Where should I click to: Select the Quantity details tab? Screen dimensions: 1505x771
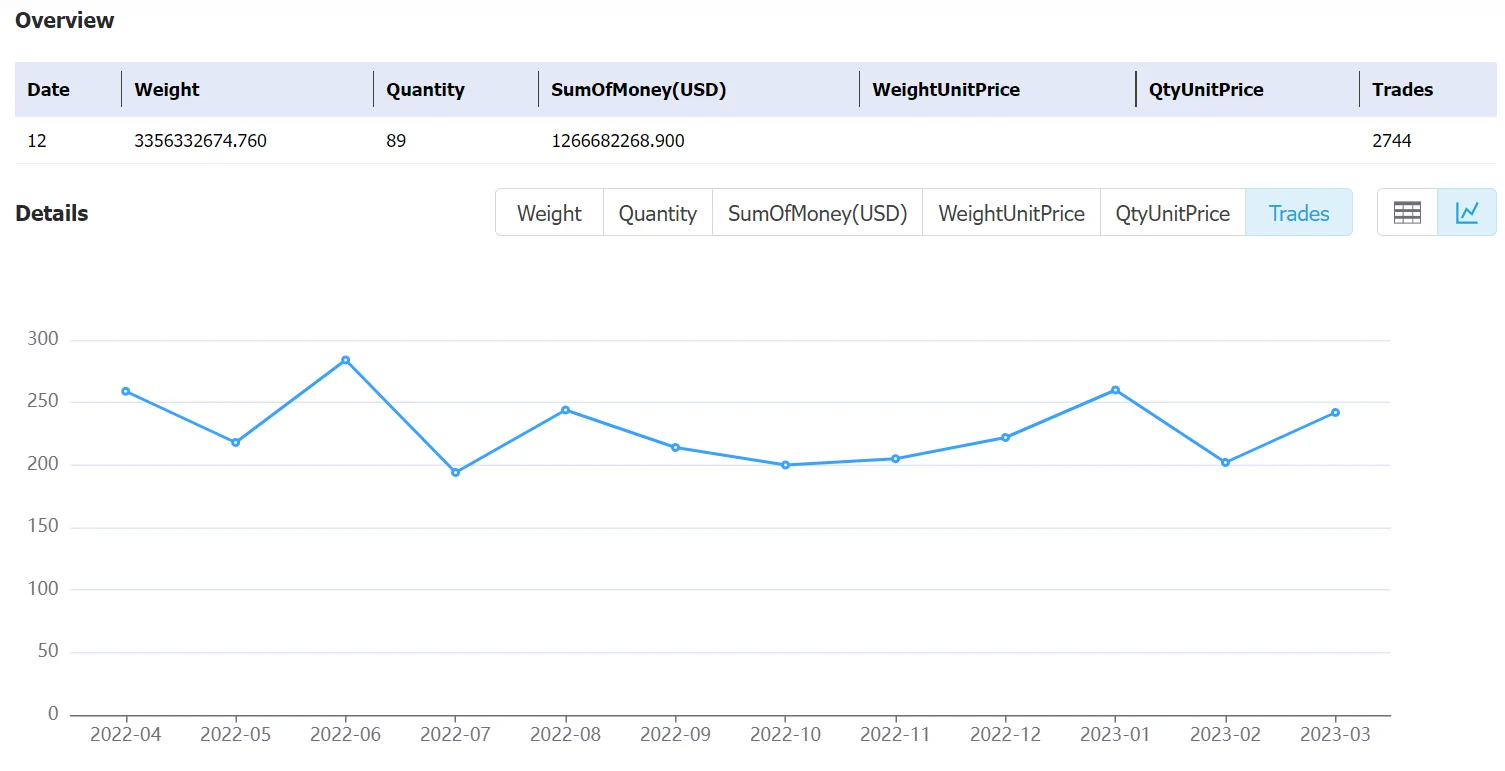click(657, 213)
